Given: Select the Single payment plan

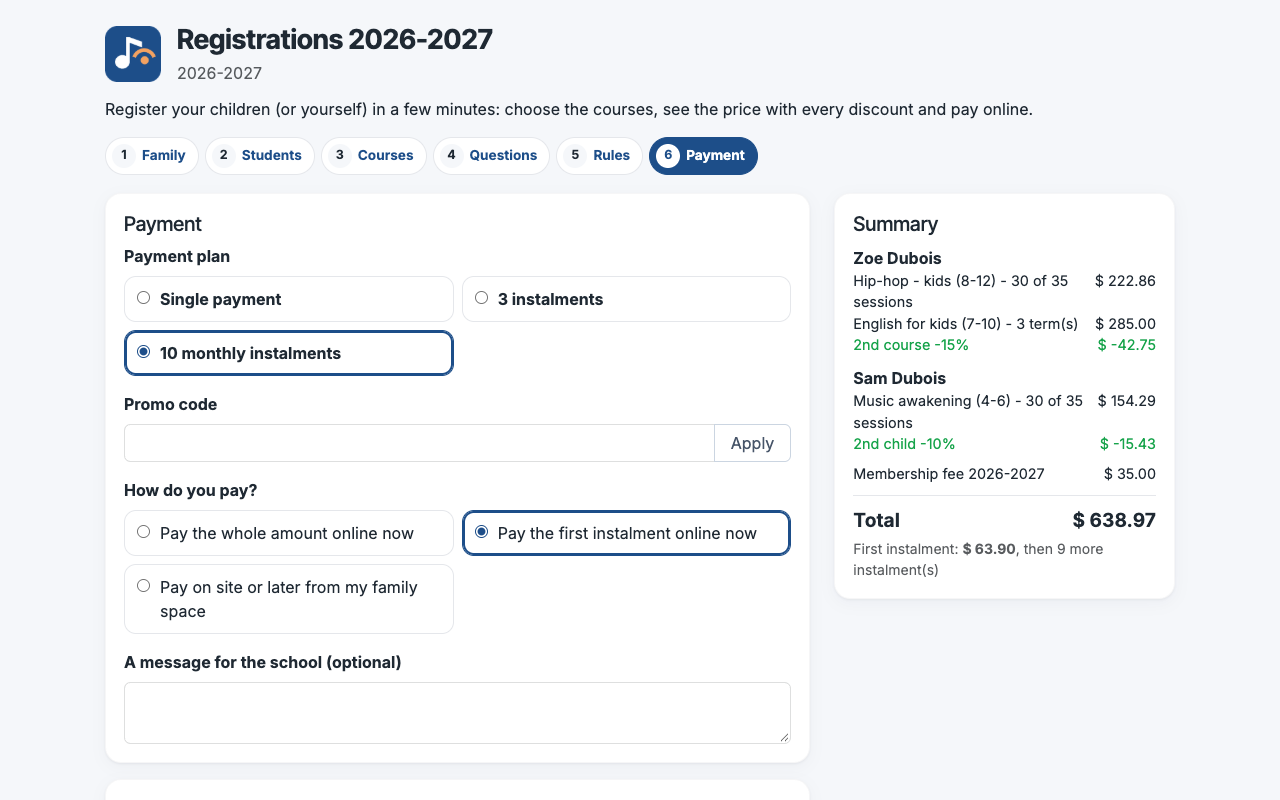Looking at the screenshot, I should (289, 299).
